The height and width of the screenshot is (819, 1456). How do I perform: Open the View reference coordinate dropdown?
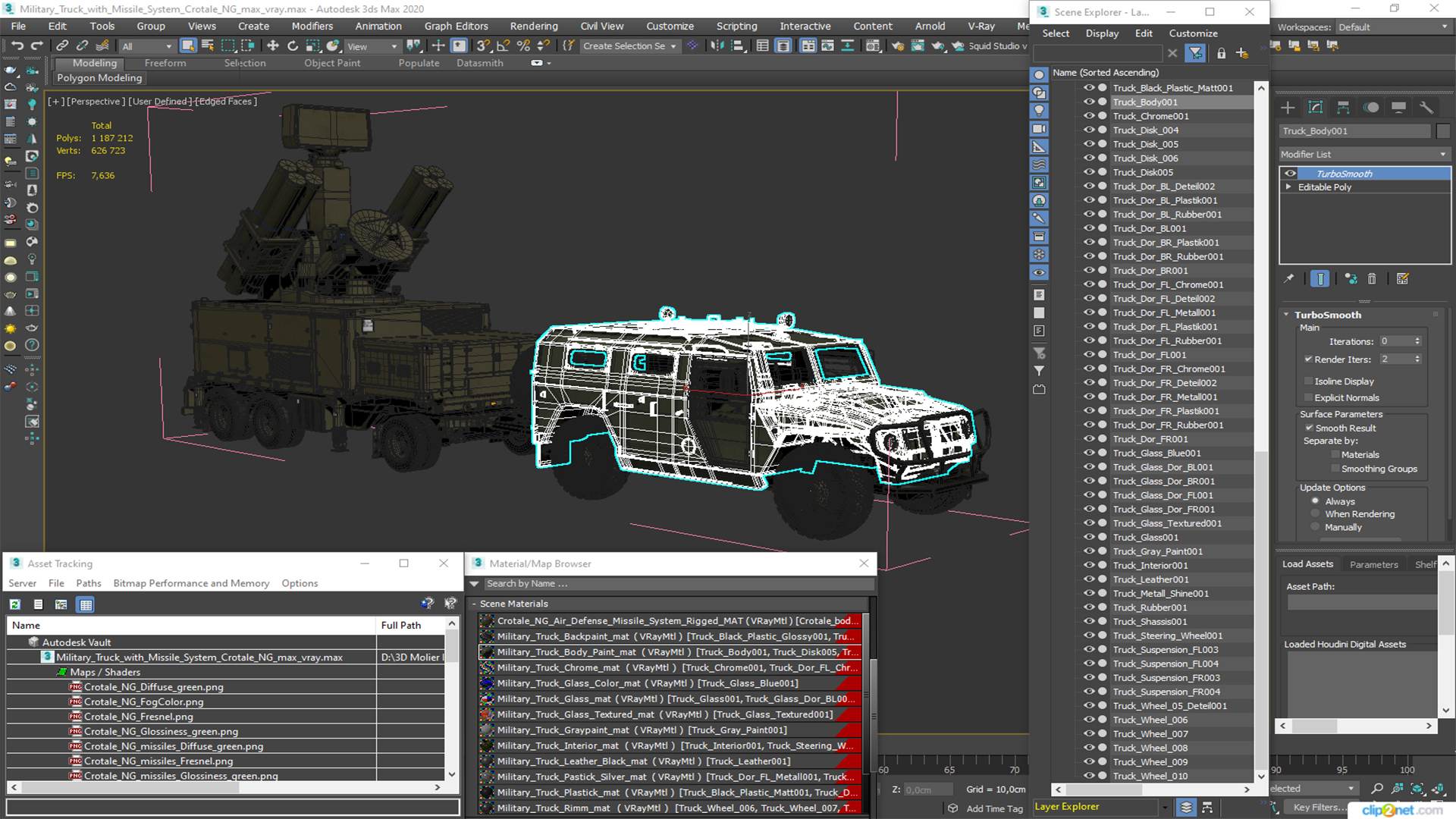click(372, 46)
